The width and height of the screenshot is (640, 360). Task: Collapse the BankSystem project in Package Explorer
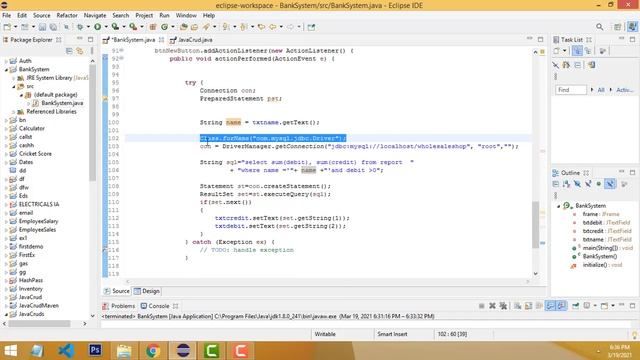pos(7,70)
